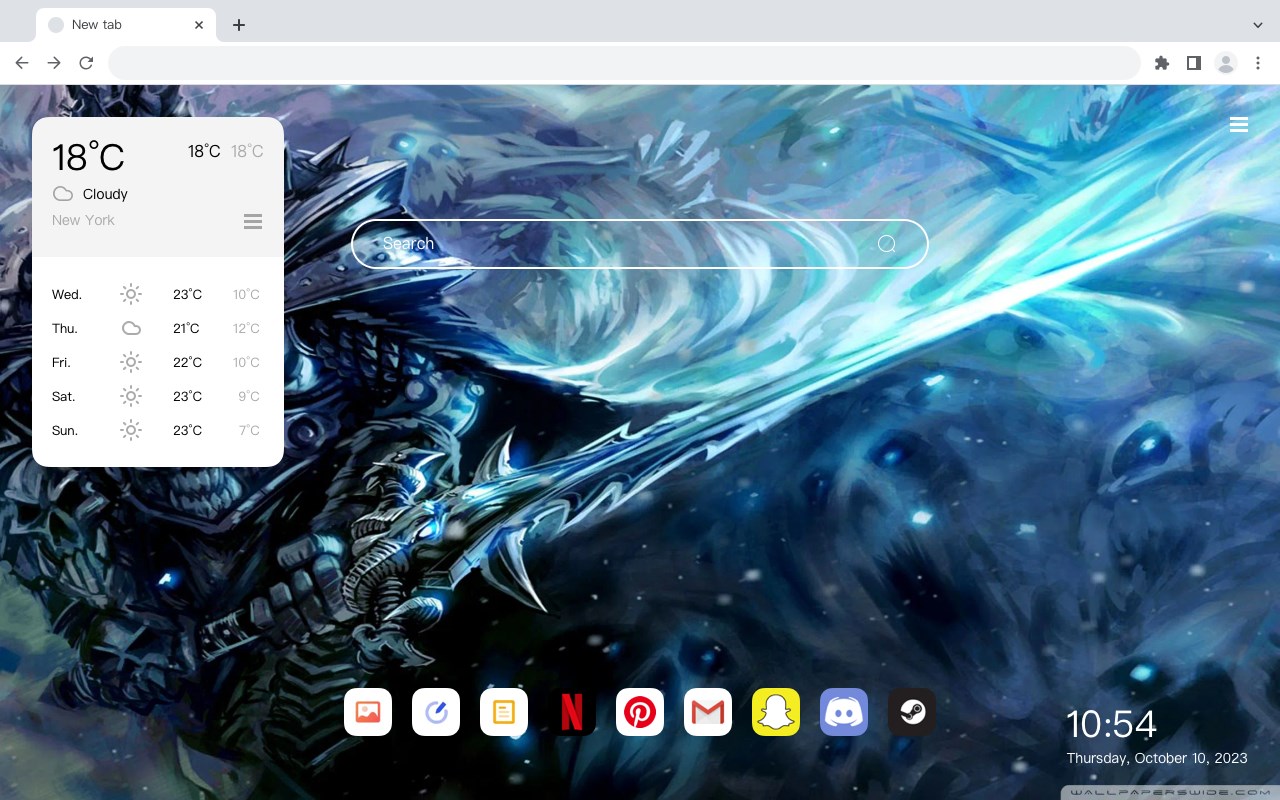The width and height of the screenshot is (1280, 800).
Task: Click the New York location label
Action: click(x=83, y=220)
